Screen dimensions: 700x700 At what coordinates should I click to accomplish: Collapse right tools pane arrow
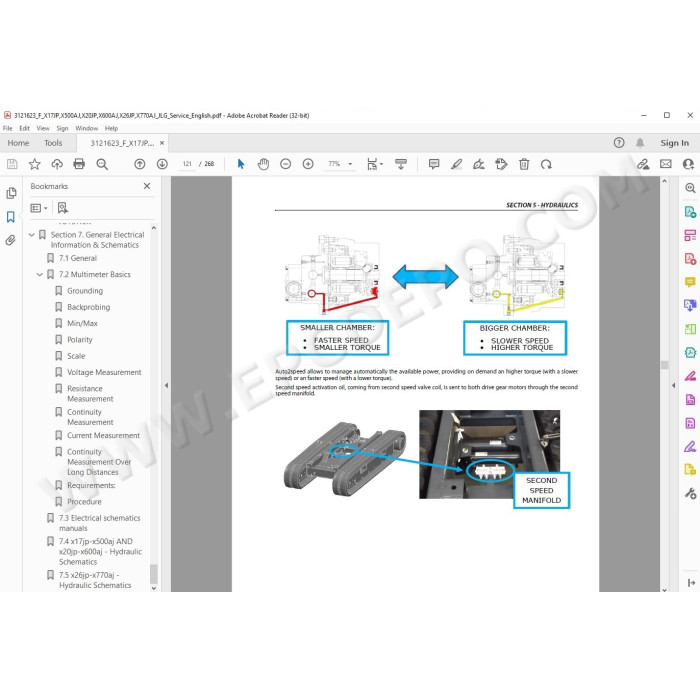673,385
